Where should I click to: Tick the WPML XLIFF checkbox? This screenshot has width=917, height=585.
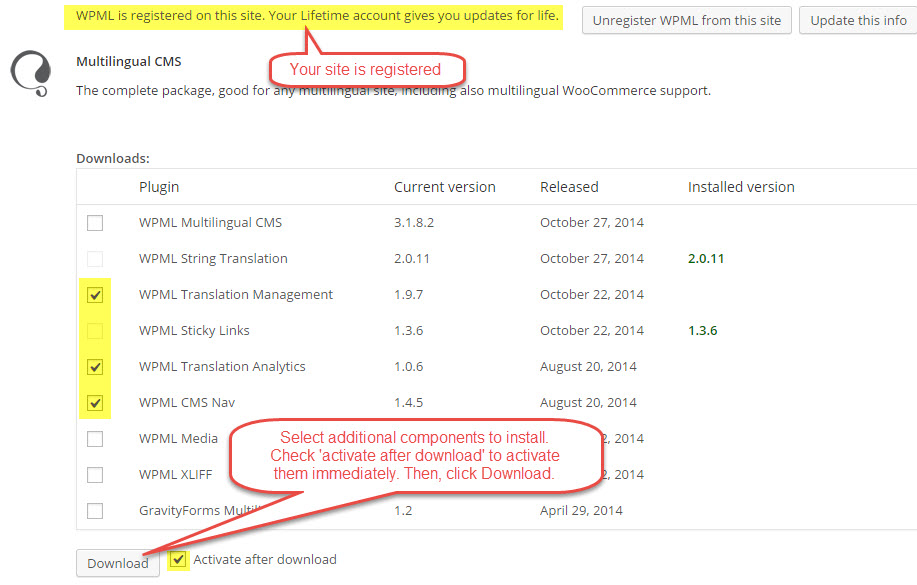pyautogui.click(x=95, y=475)
